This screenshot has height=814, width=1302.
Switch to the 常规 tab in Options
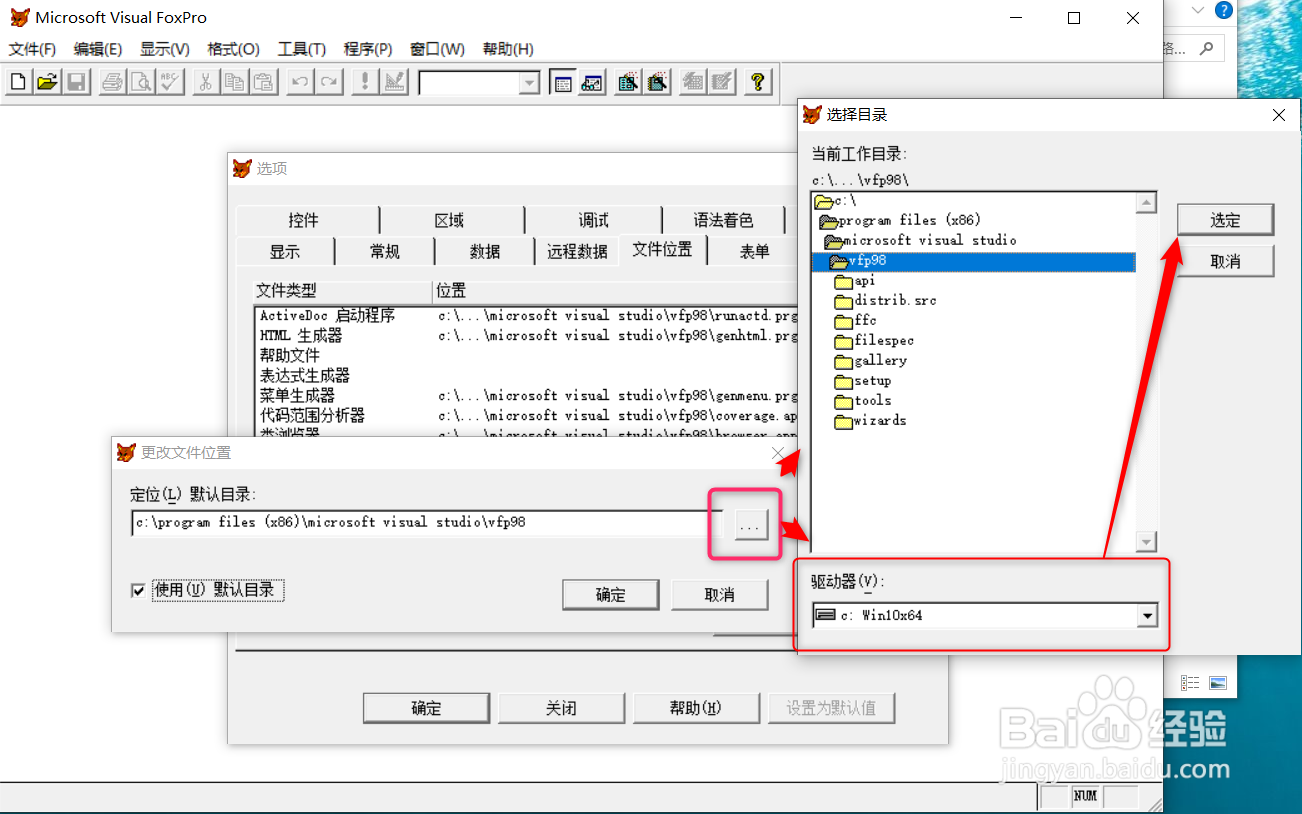(385, 251)
